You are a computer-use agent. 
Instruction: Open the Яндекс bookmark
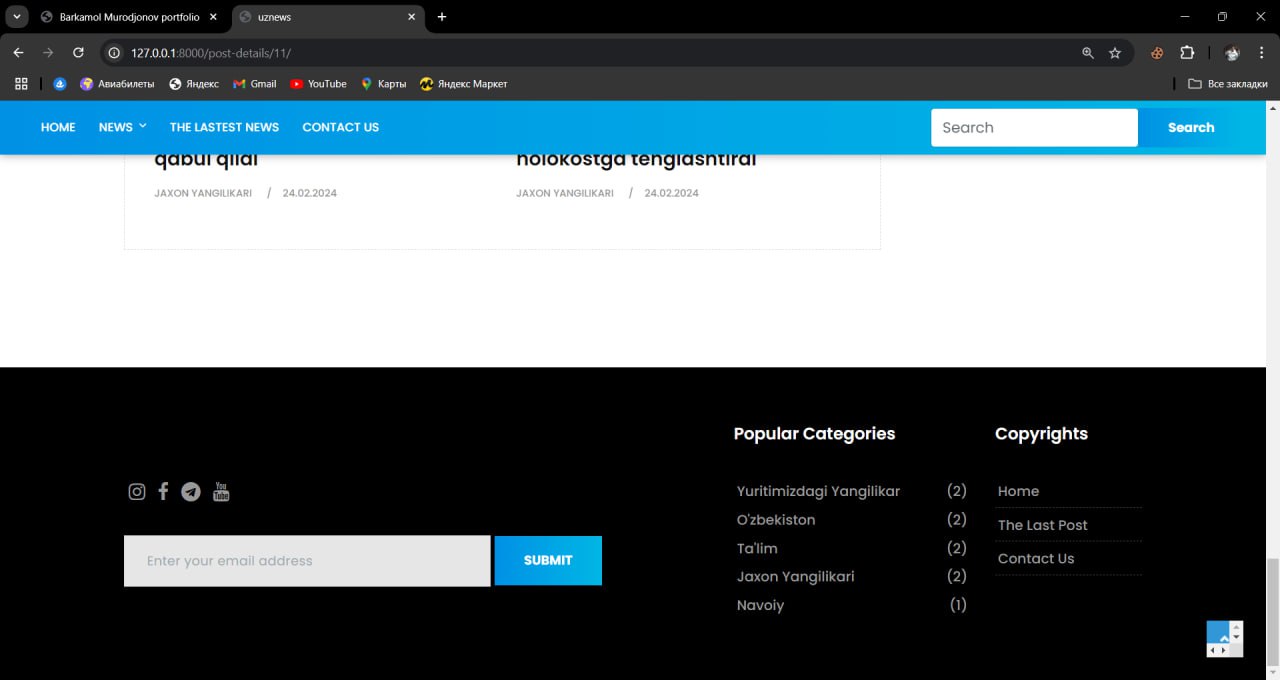(x=194, y=84)
